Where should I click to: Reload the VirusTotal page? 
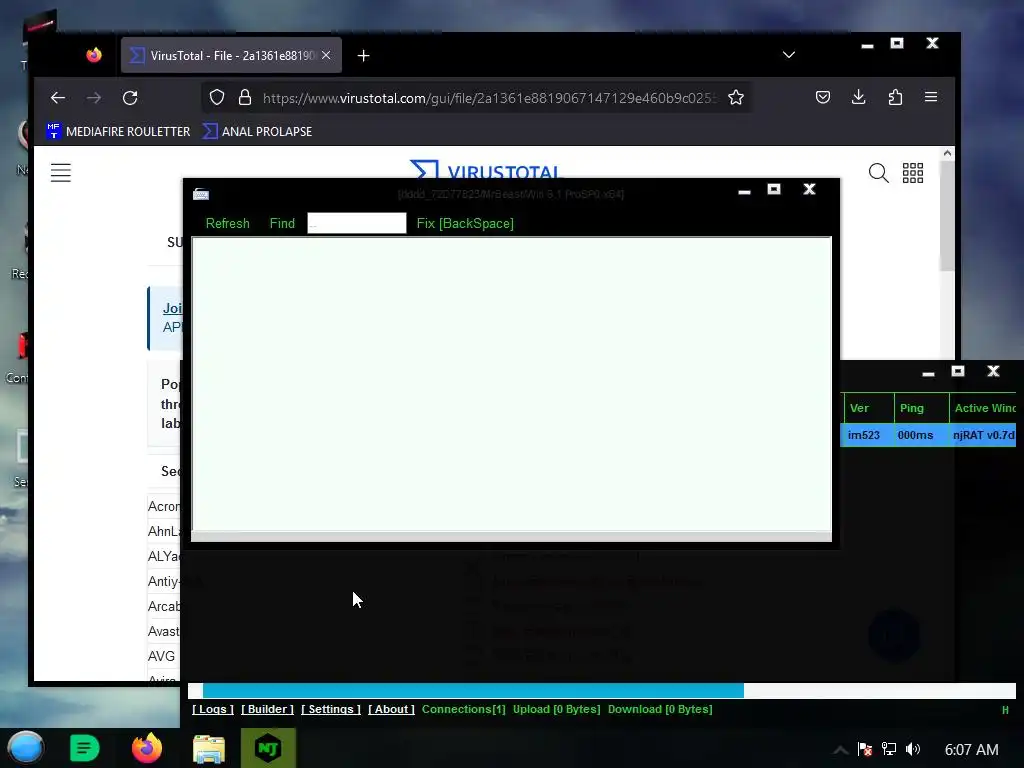[130, 98]
